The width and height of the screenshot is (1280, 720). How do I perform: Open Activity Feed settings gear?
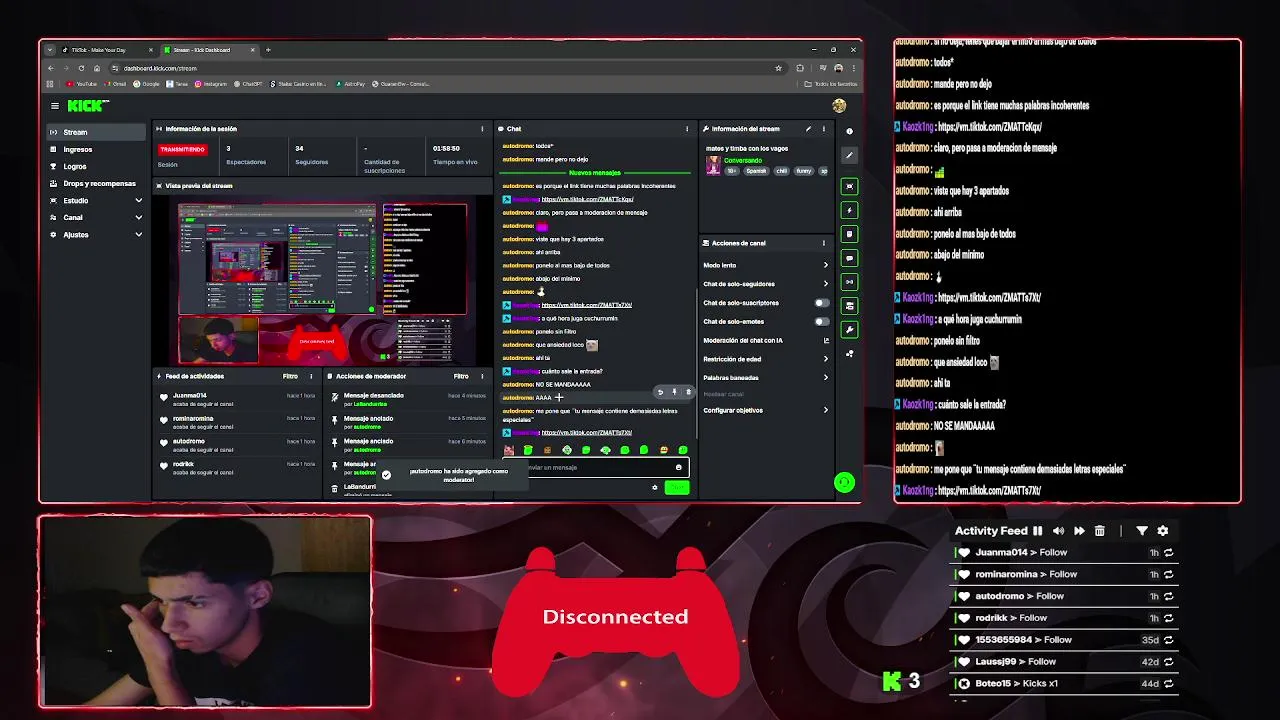tap(1163, 531)
